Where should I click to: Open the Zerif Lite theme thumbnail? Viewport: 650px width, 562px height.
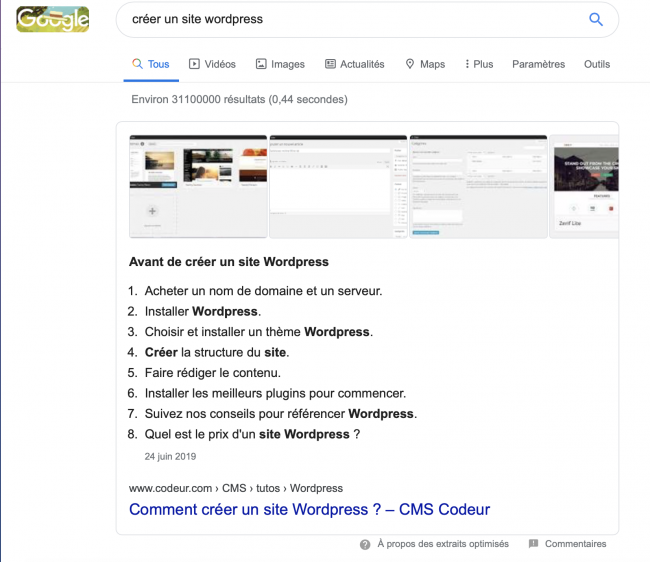click(584, 186)
